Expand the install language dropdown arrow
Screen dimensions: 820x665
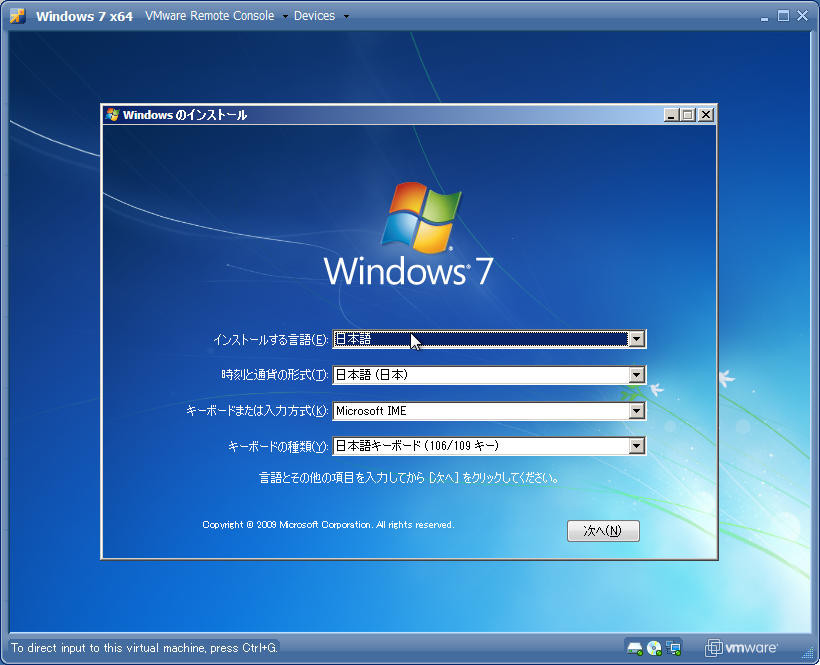(636, 339)
